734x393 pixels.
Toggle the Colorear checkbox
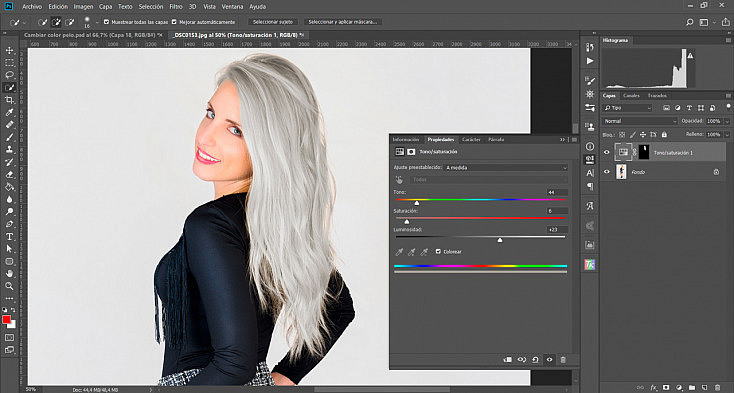(438, 252)
